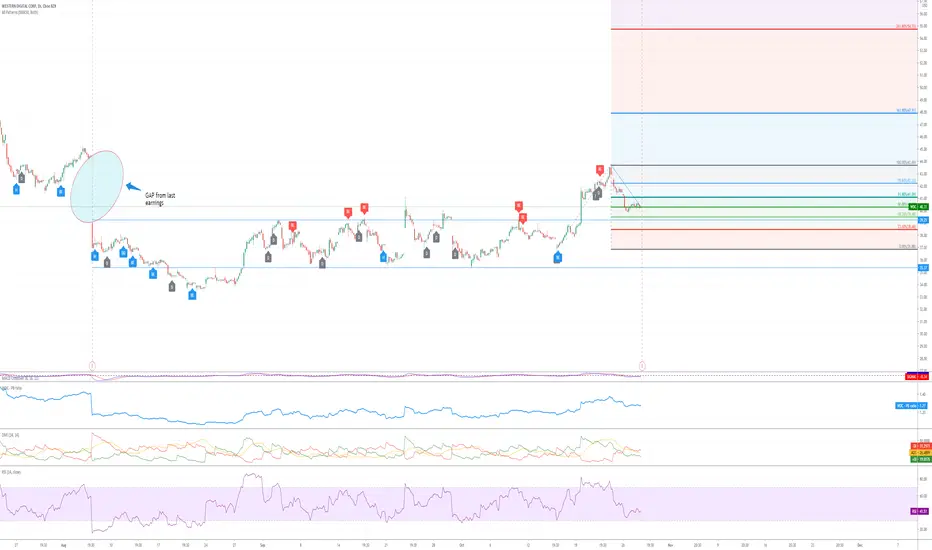Click the RSI indicator pane legend

11,472
